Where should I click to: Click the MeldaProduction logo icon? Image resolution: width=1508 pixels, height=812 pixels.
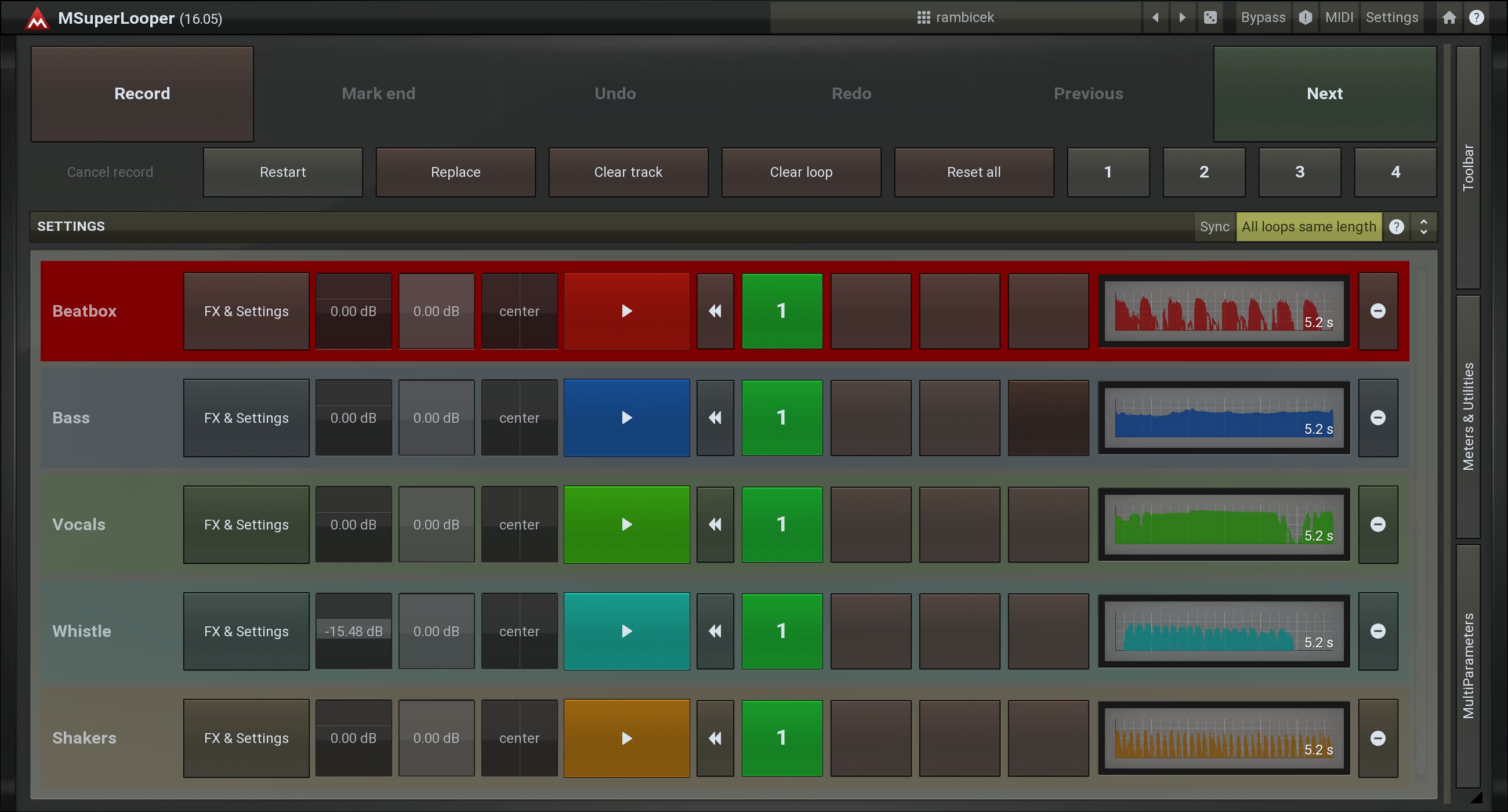[37, 18]
